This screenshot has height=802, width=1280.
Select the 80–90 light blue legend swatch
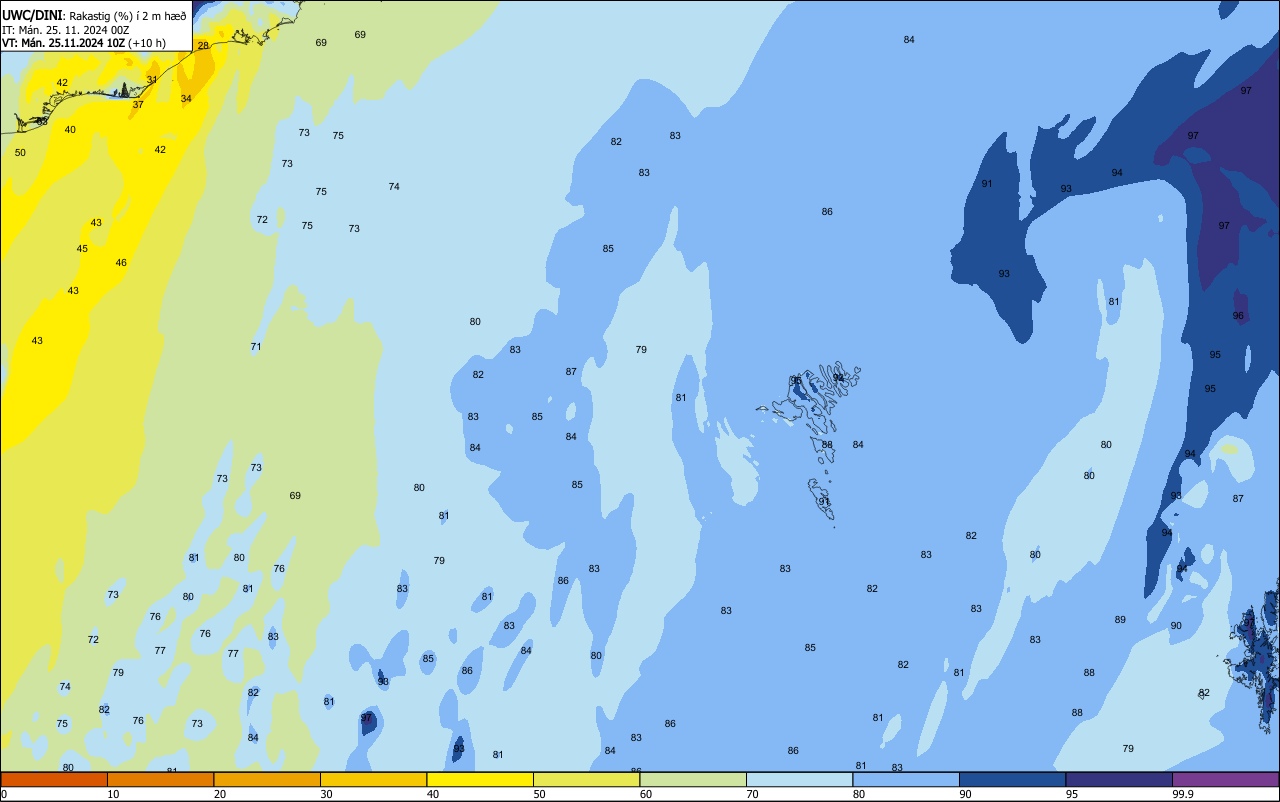pyautogui.click(x=906, y=779)
